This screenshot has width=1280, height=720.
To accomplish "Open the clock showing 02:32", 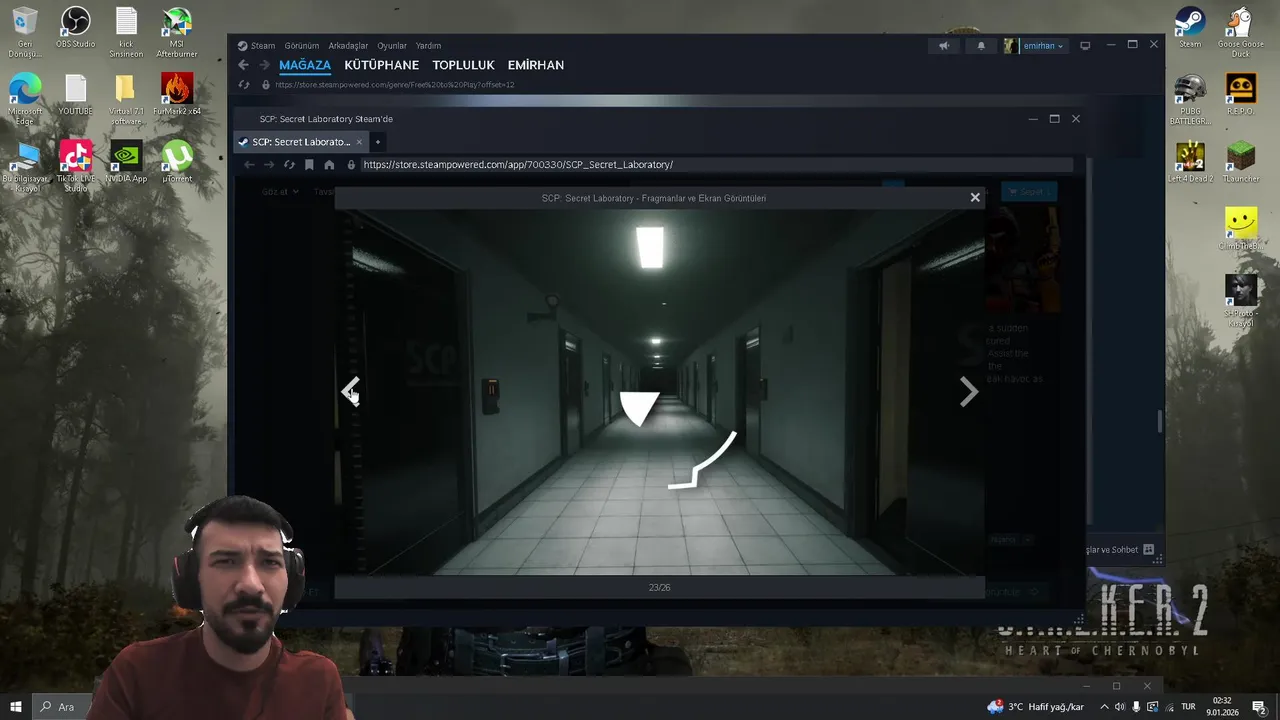I will (x=1222, y=707).
